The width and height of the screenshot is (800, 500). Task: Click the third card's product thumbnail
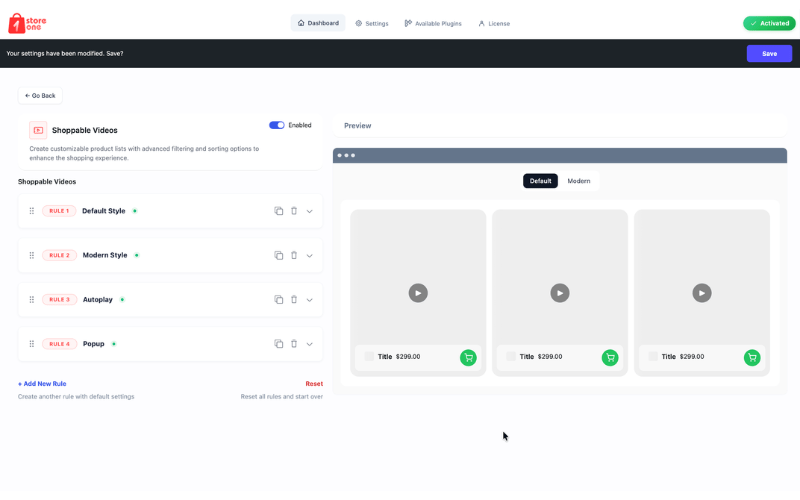(x=653, y=356)
